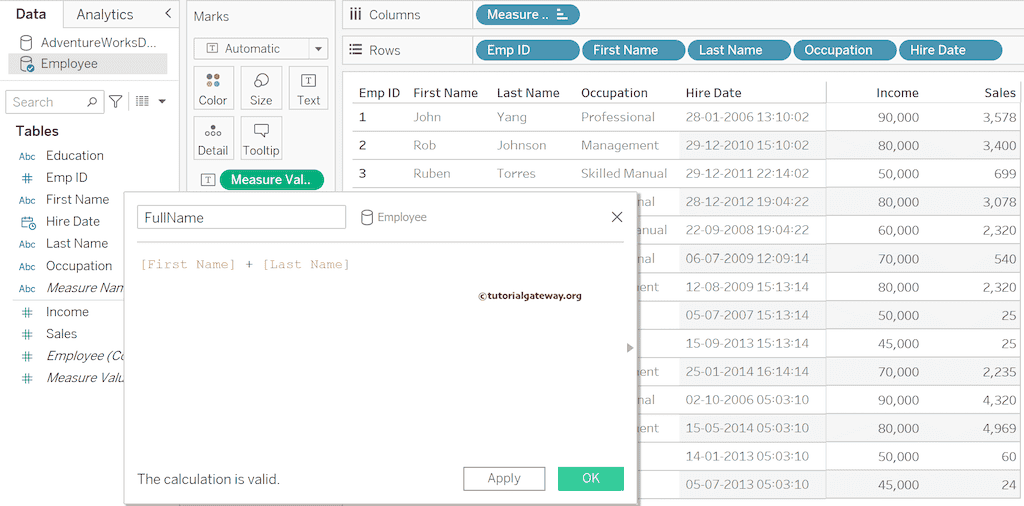Open the Detail marks card
Screen dimensions: 1024x506
point(213,138)
